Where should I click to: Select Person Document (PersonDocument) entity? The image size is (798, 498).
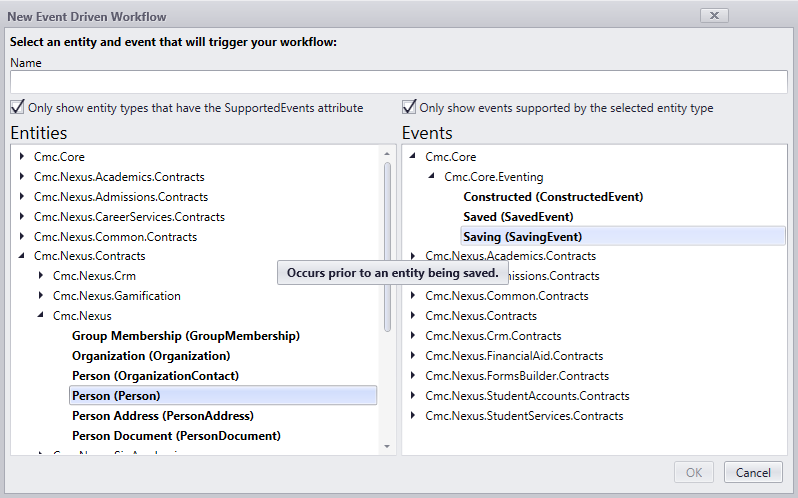[x=176, y=436]
